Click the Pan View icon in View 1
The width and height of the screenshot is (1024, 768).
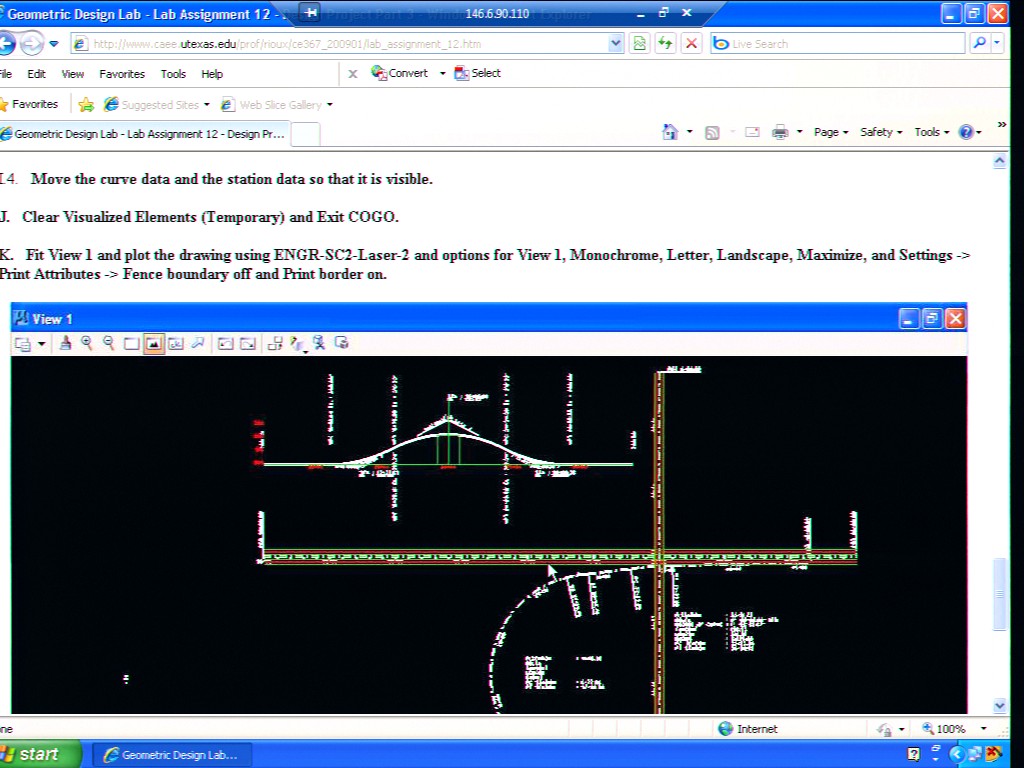[198, 343]
